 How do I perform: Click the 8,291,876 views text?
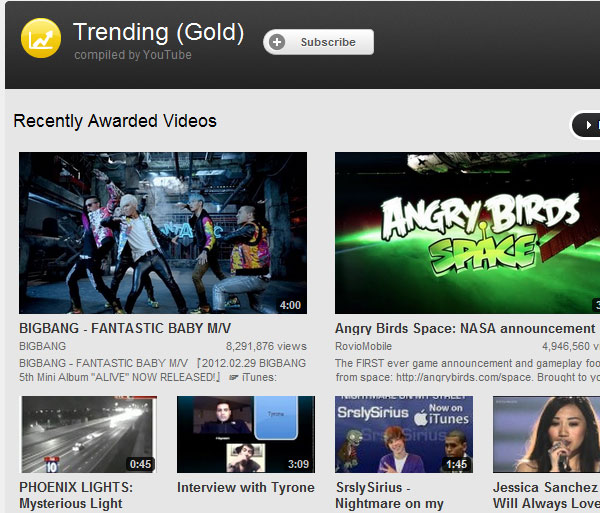(x=266, y=346)
